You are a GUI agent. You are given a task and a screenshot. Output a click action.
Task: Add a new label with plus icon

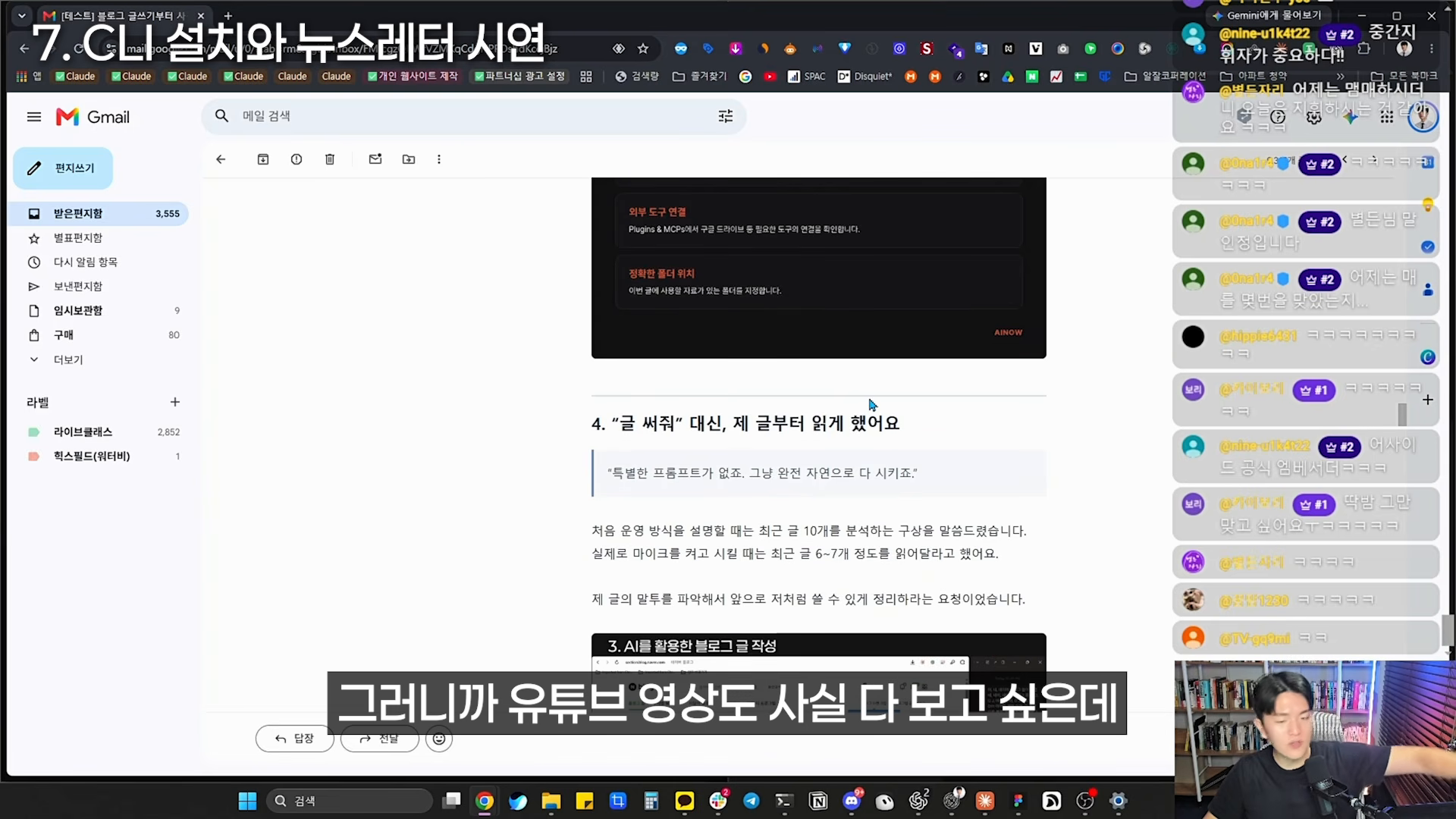[175, 402]
